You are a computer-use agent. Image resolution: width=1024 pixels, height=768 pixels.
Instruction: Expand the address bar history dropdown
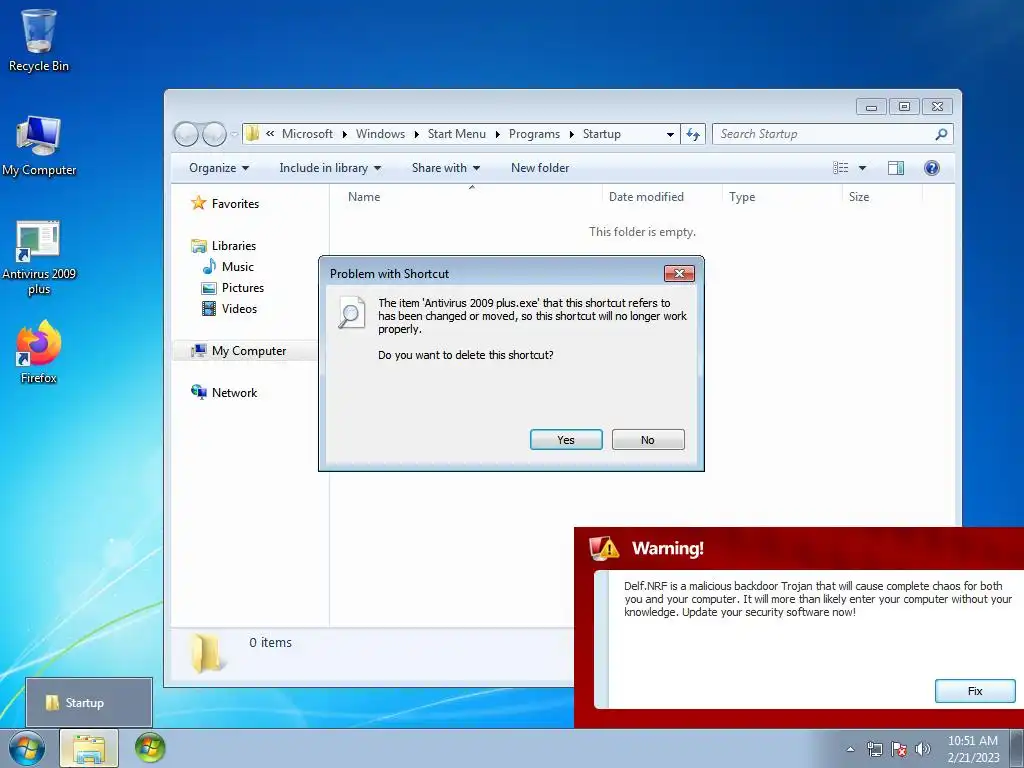[670, 135]
